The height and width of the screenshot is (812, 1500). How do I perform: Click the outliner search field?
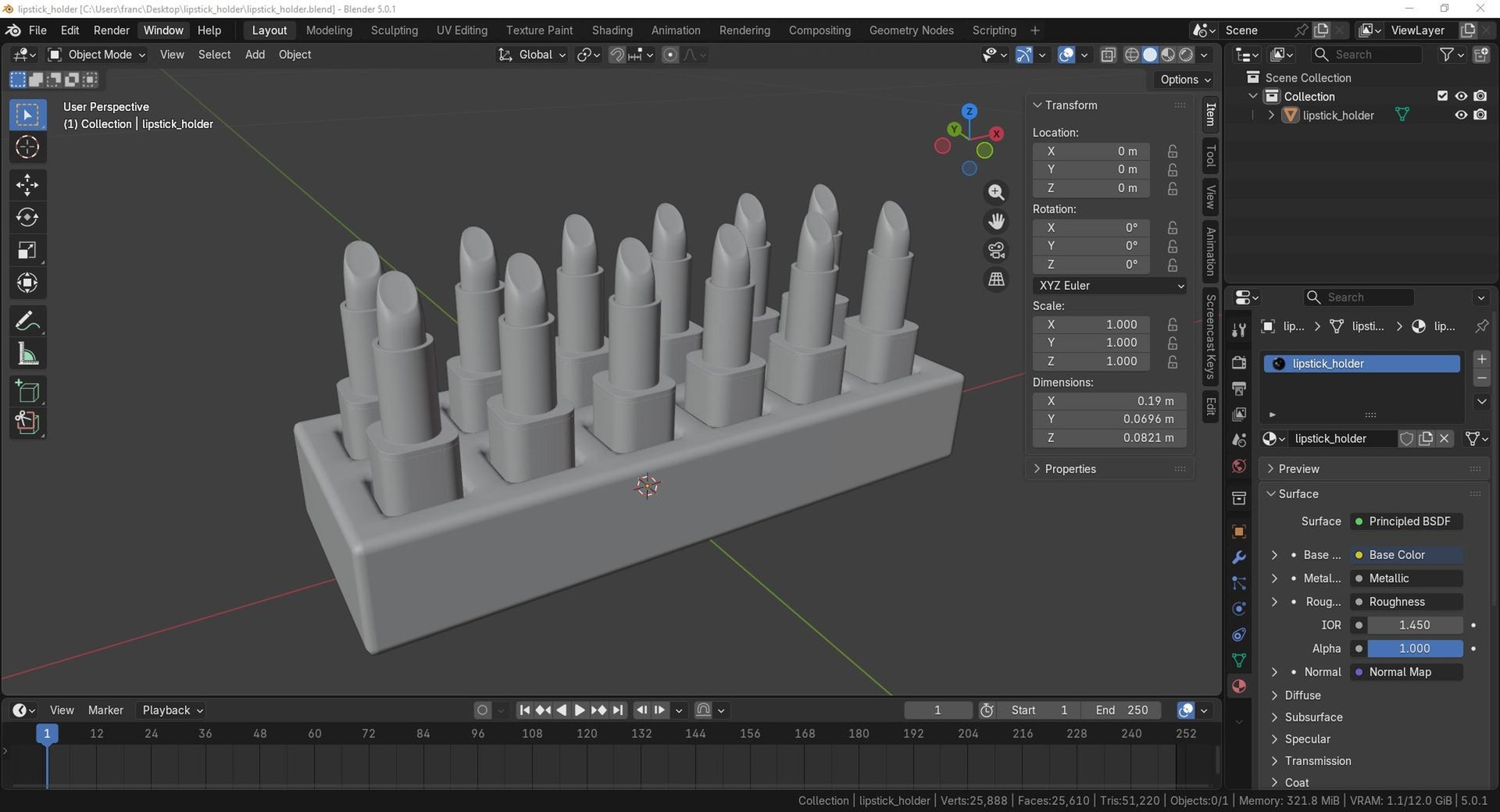[1367, 55]
